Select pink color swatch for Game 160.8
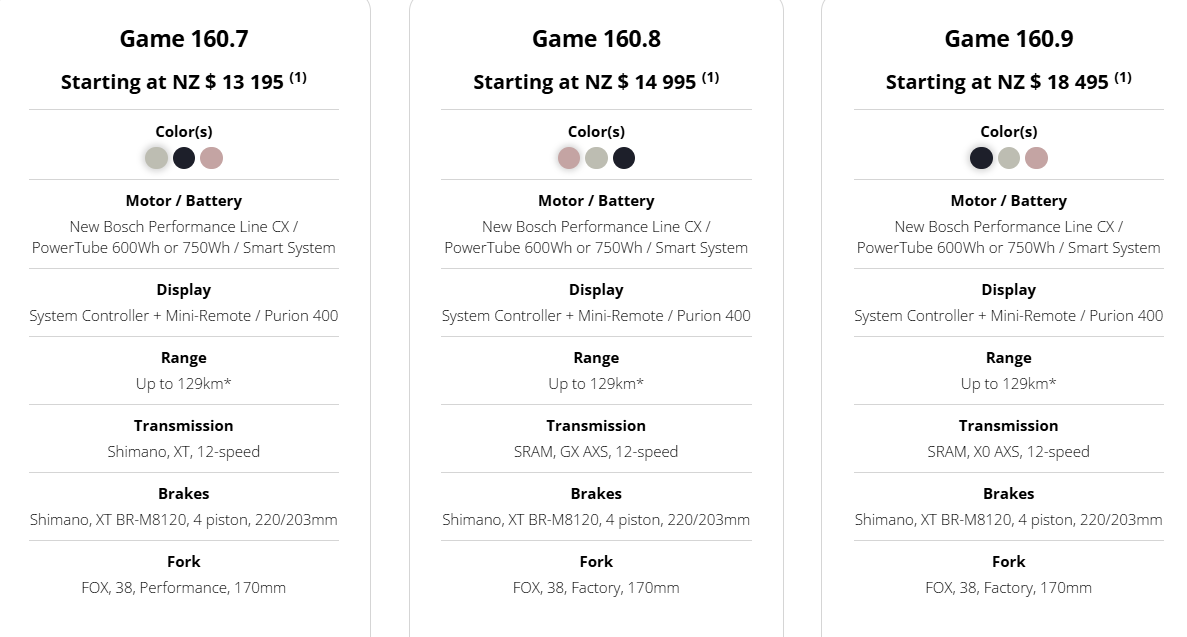The width and height of the screenshot is (1187, 637). pyautogui.click(x=569, y=158)
